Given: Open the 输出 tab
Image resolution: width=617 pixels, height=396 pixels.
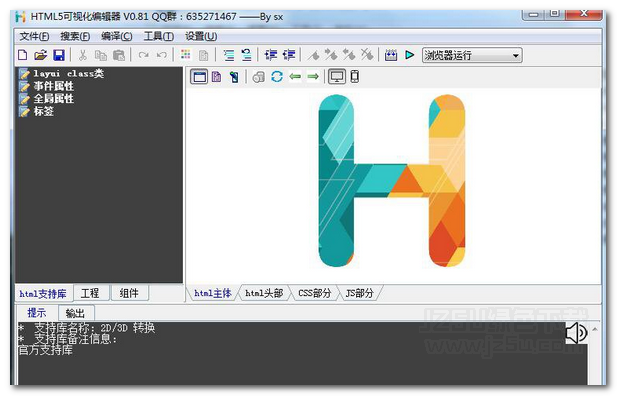Looking at the screenshot, I should click(x=75, y=313).
